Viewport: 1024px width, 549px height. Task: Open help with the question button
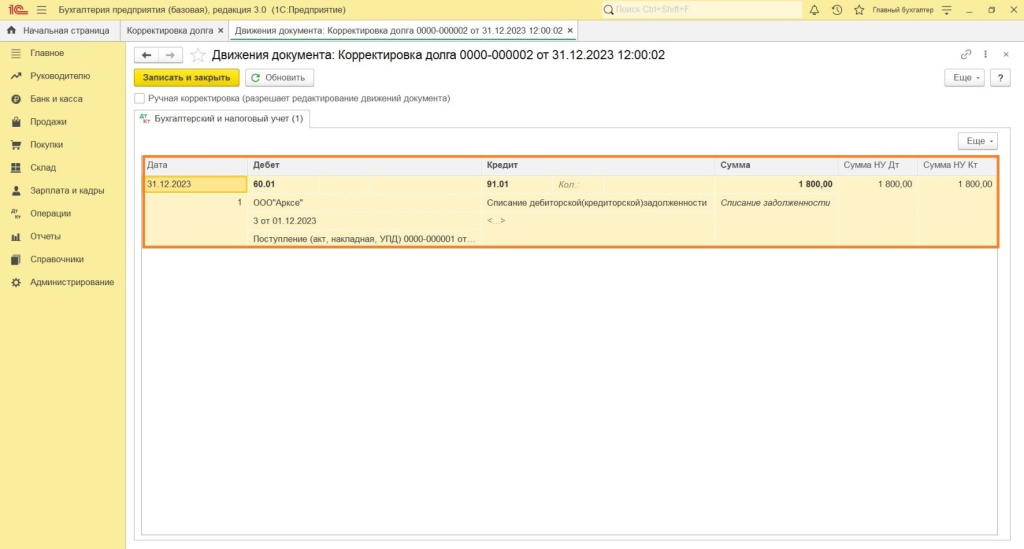[999, 78]
